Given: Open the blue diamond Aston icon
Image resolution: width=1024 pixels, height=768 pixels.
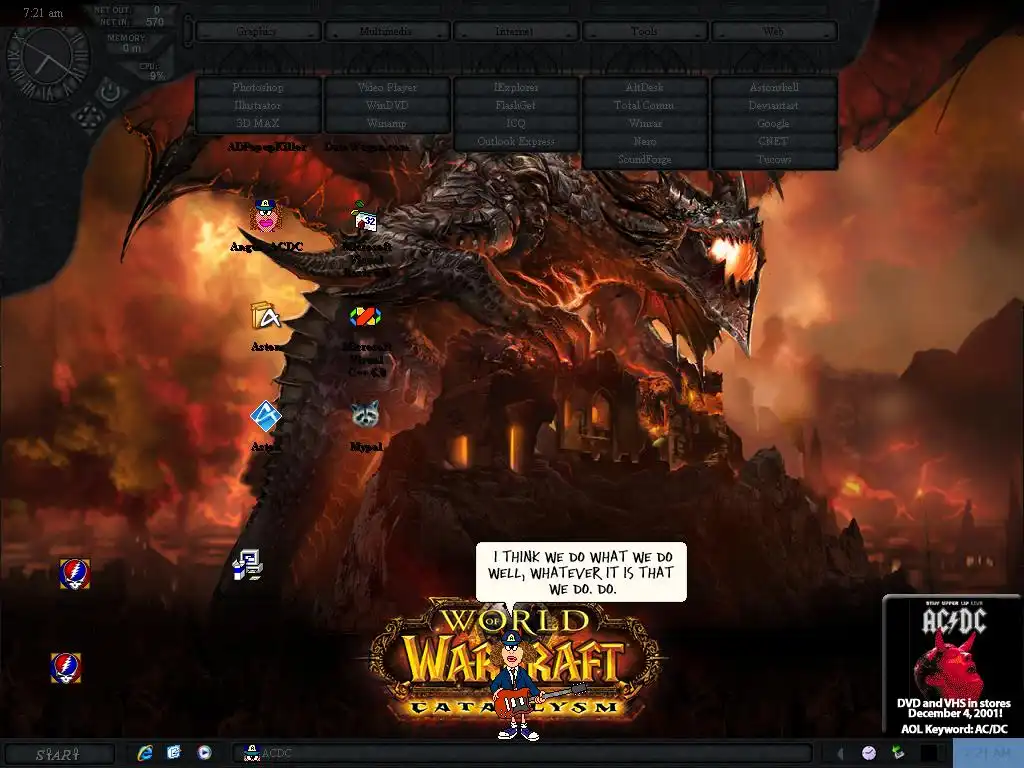Looking at the screenshot, I should 266,417.
